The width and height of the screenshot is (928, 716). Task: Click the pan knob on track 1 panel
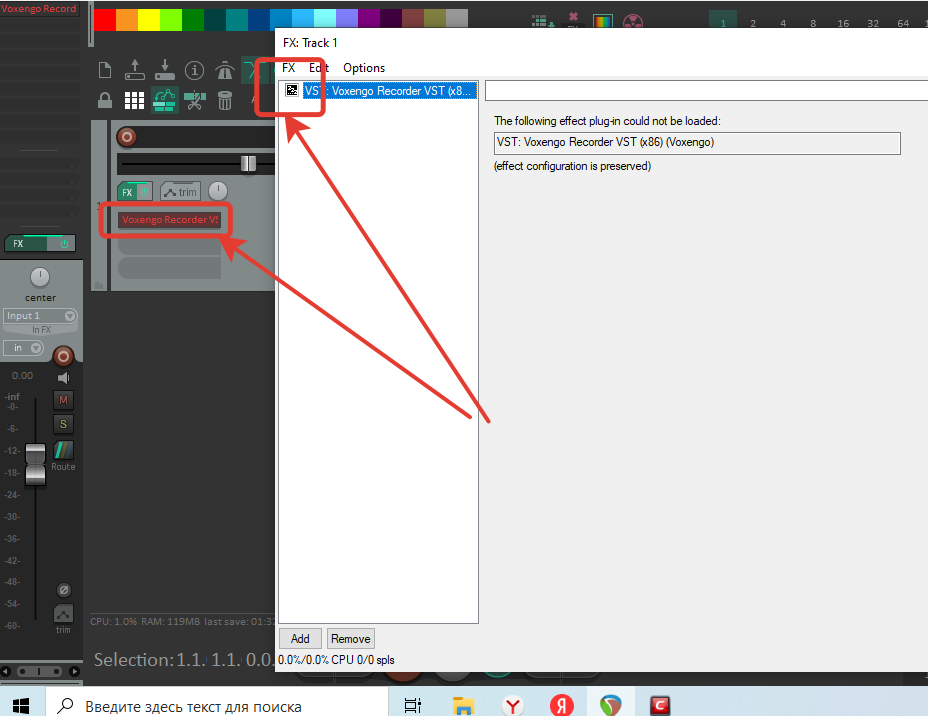click(218, 191)
